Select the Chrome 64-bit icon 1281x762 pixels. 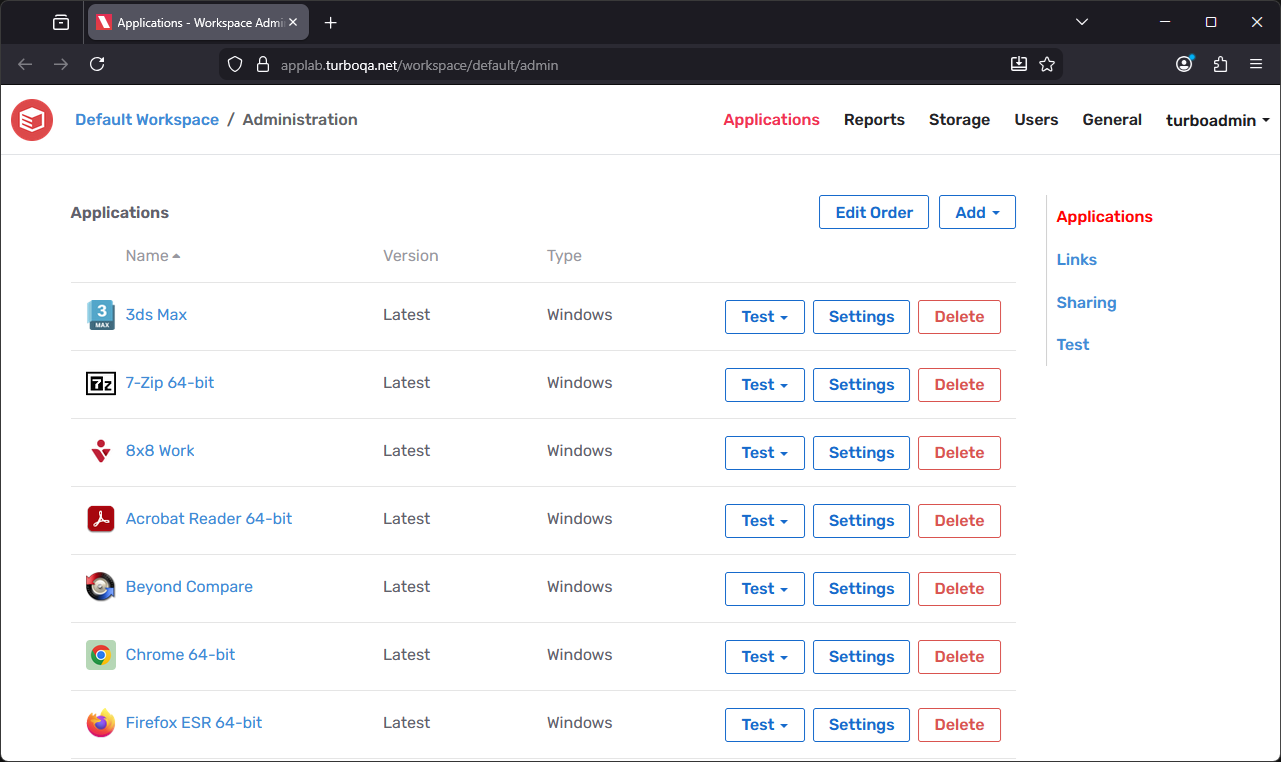(x=100, y=654)
